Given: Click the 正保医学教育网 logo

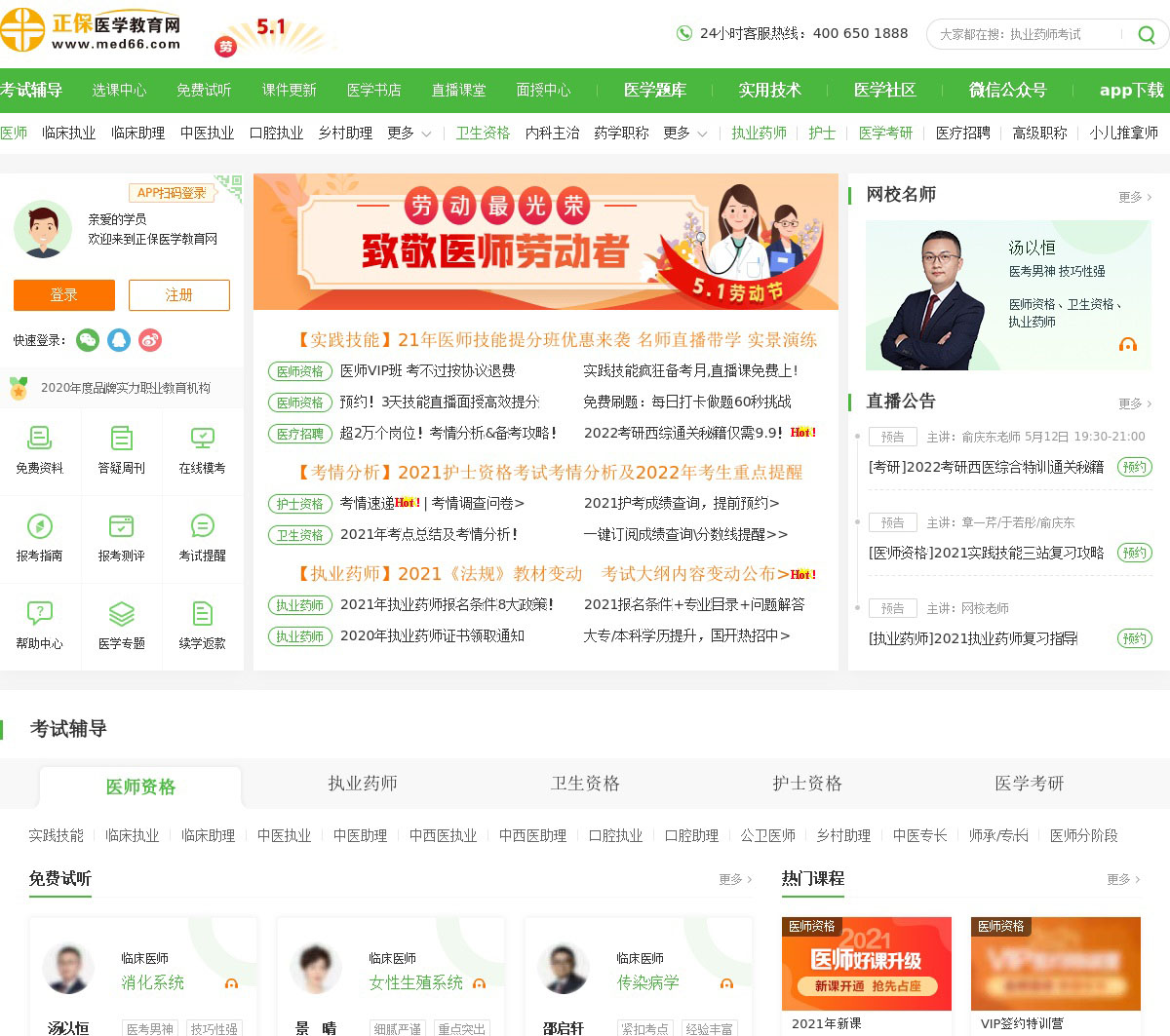Looking at the screenshot, I should tap(92, 30).
